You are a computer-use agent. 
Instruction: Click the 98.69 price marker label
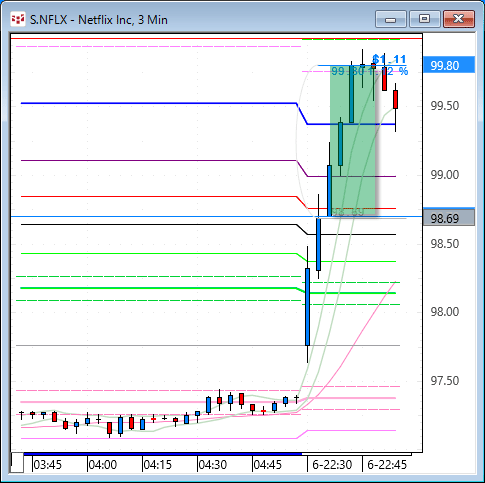coord(449,218)
